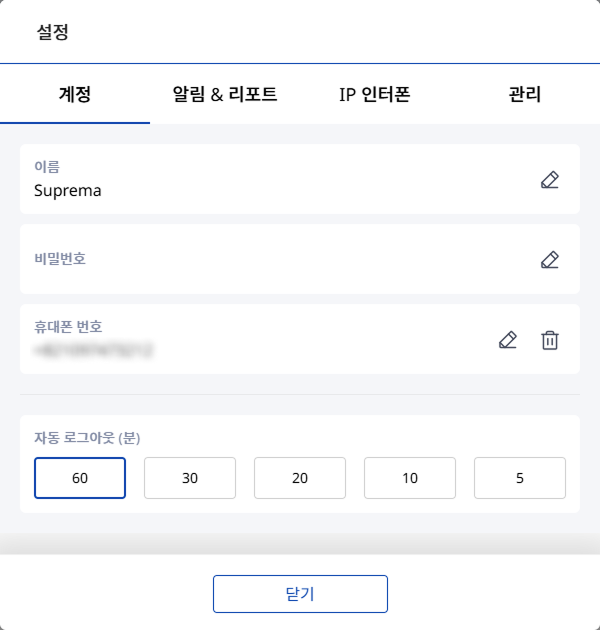Viewport: 600px width, 630px height.
Task: Open the 관리 tab
Action: pos(525,95)
